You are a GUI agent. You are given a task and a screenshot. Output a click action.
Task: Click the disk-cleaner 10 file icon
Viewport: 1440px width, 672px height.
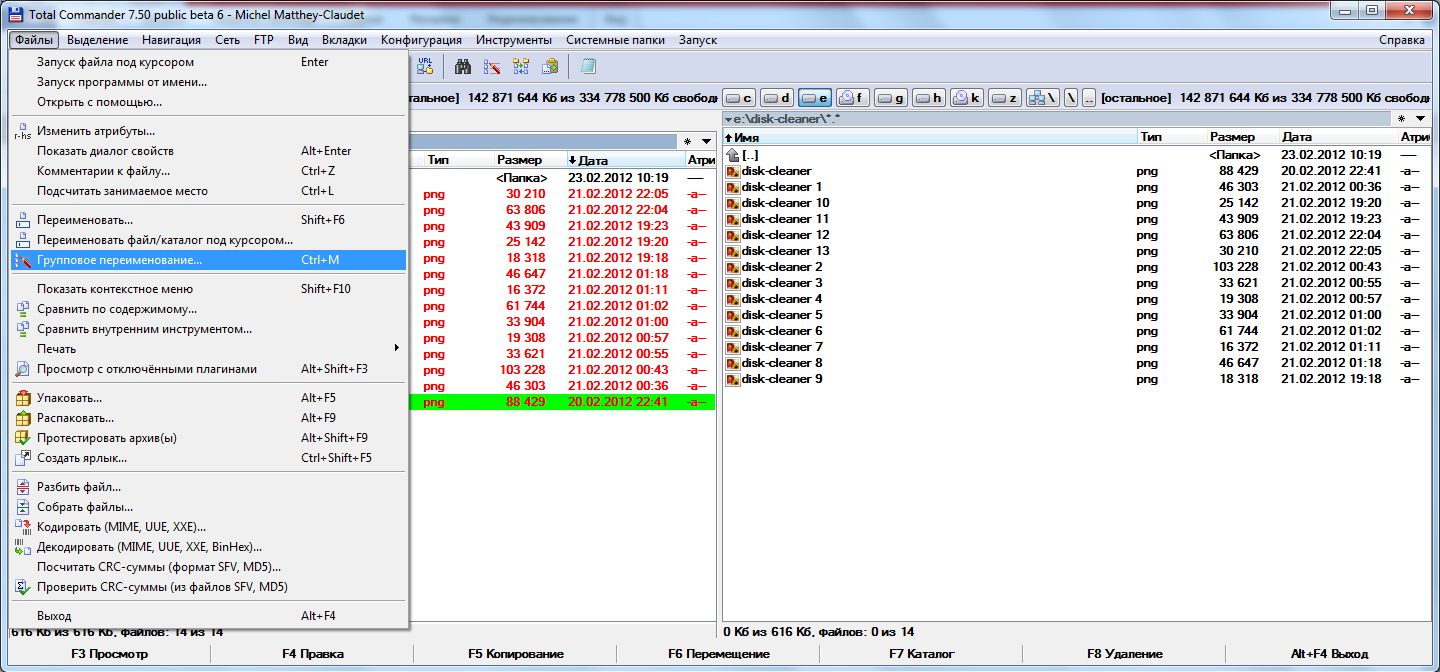coord(732,203)
